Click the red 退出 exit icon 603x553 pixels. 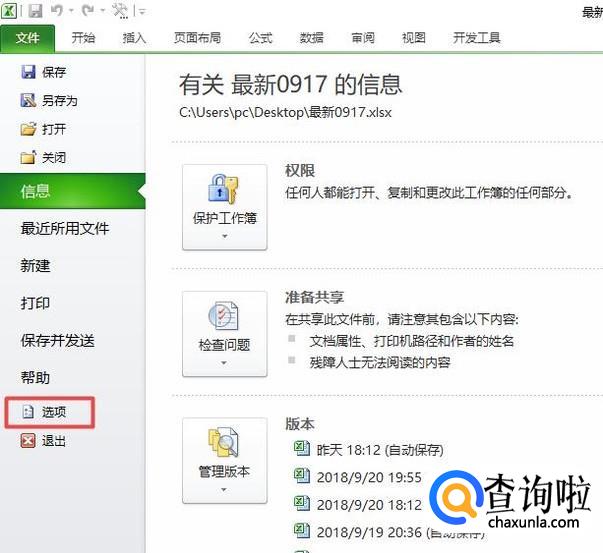coord(28,441)
